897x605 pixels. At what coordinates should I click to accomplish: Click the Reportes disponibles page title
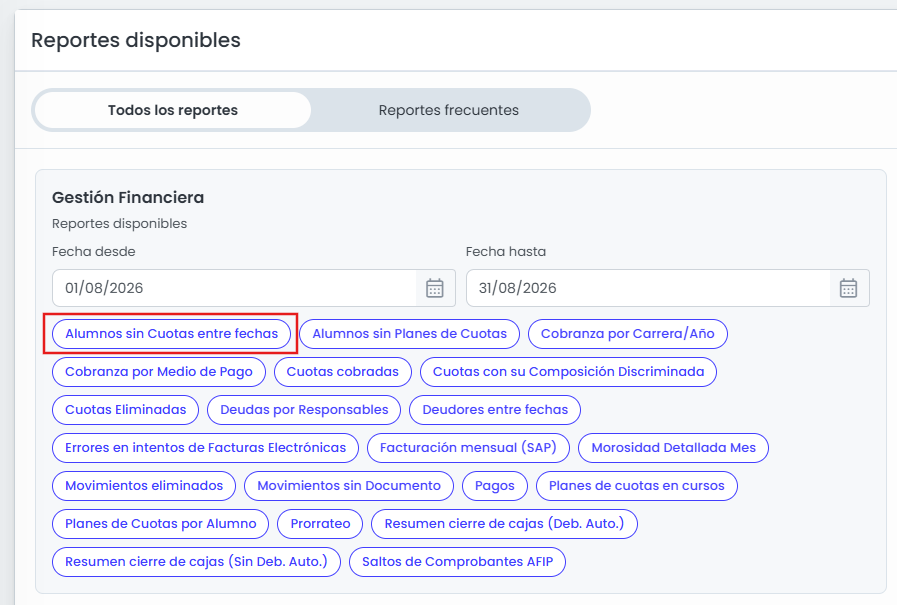[x=136, y=41]
